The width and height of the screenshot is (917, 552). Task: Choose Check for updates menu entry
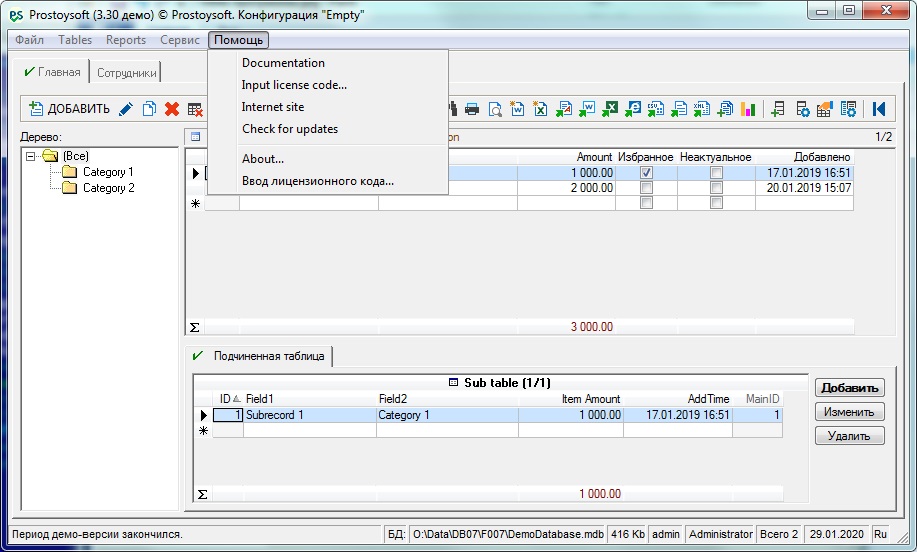click(290, 129)
